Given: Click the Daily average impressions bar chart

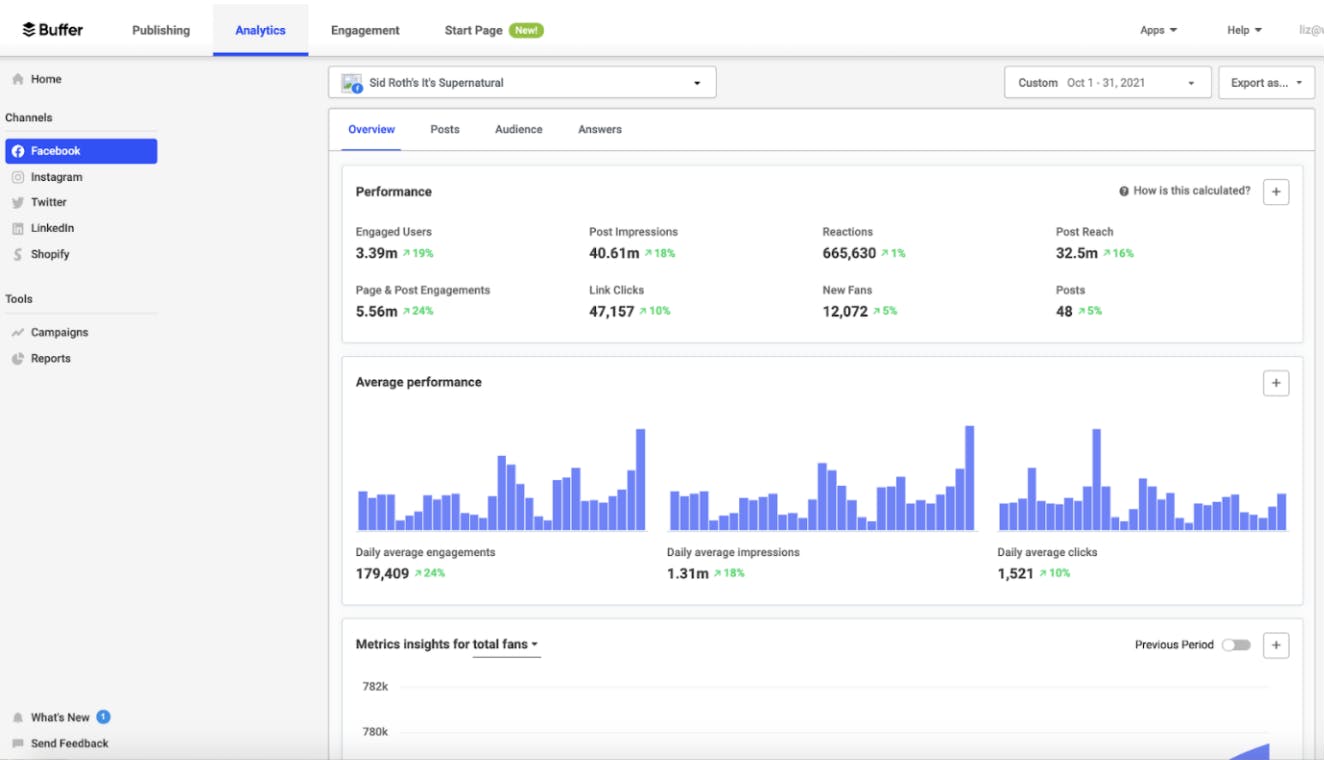Looking at the screenshot, I should click(x=822, y=478).
